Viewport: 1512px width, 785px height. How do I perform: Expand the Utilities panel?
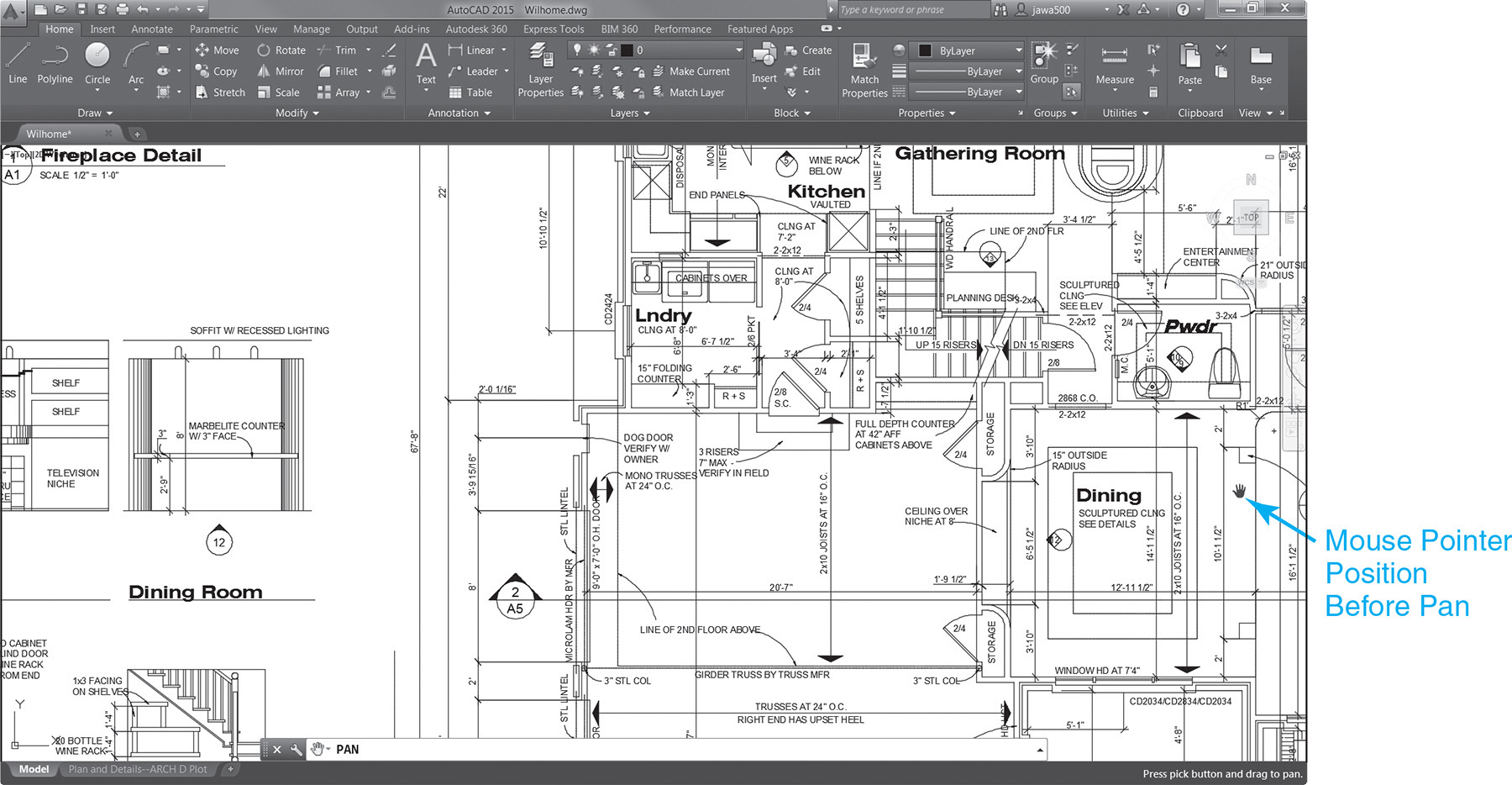click(1126, 113)
